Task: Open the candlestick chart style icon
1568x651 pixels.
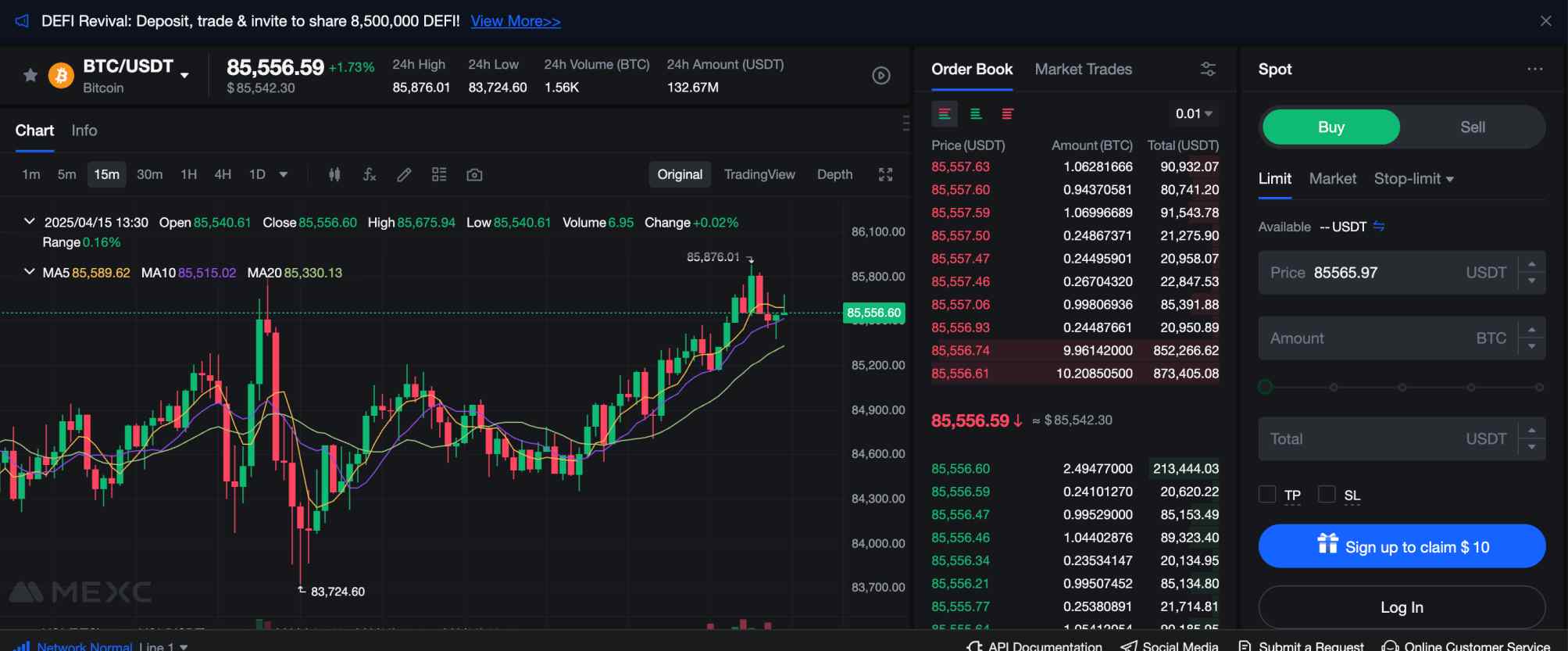Action: 334,174
